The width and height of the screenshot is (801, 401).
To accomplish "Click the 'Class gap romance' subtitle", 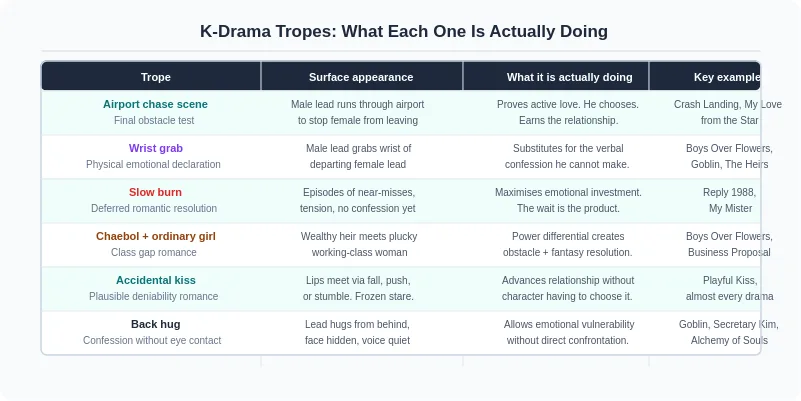I will click(x=154, y=252).
